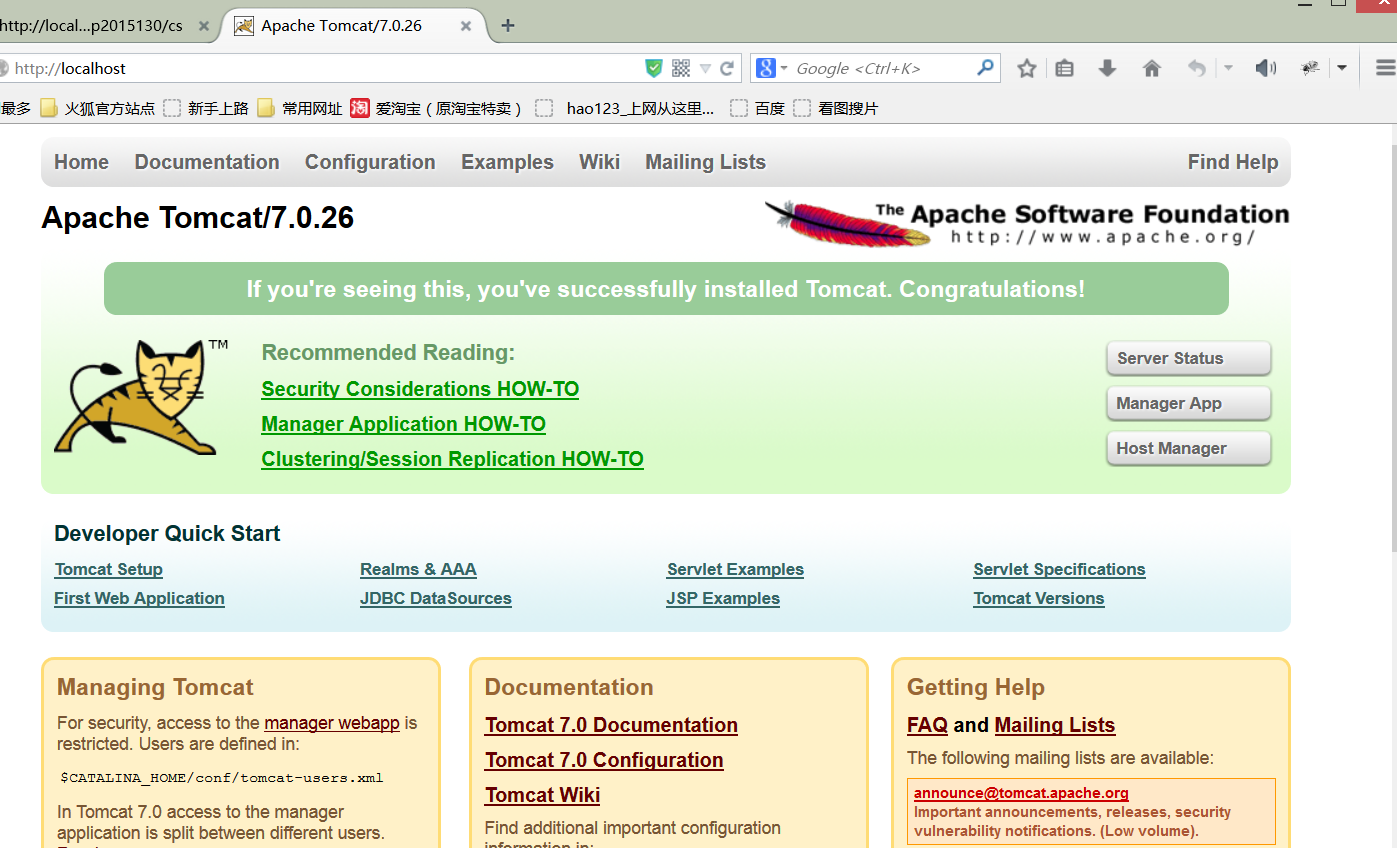Screen dimensions: 1397x848
Task: Open the Servlet Specifications link
Action: coord(1059,569)
